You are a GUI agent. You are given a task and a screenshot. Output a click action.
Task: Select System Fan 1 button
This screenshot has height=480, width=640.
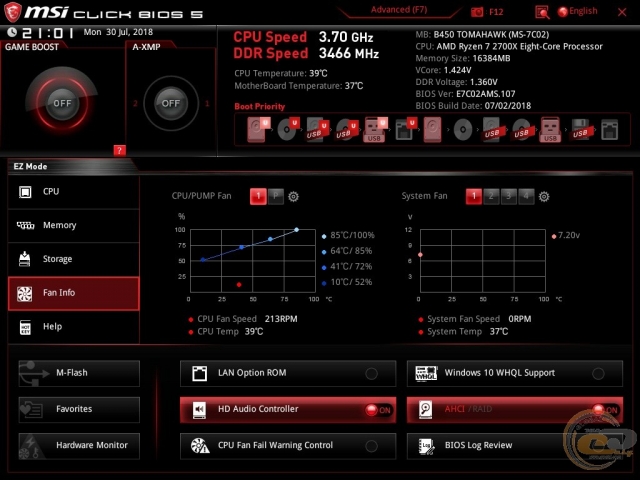point(473,196)
